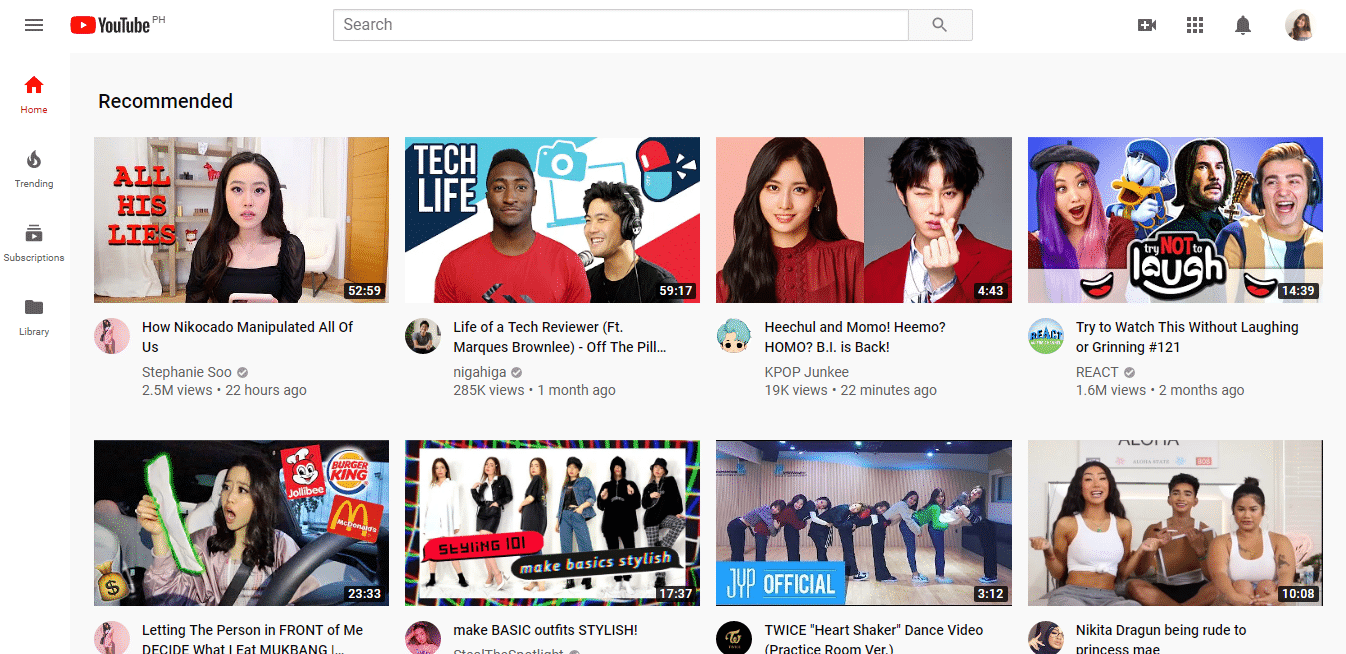Open Subscriptions in the sidebar
Viewport: 1346px width, 654px height.
34,242
